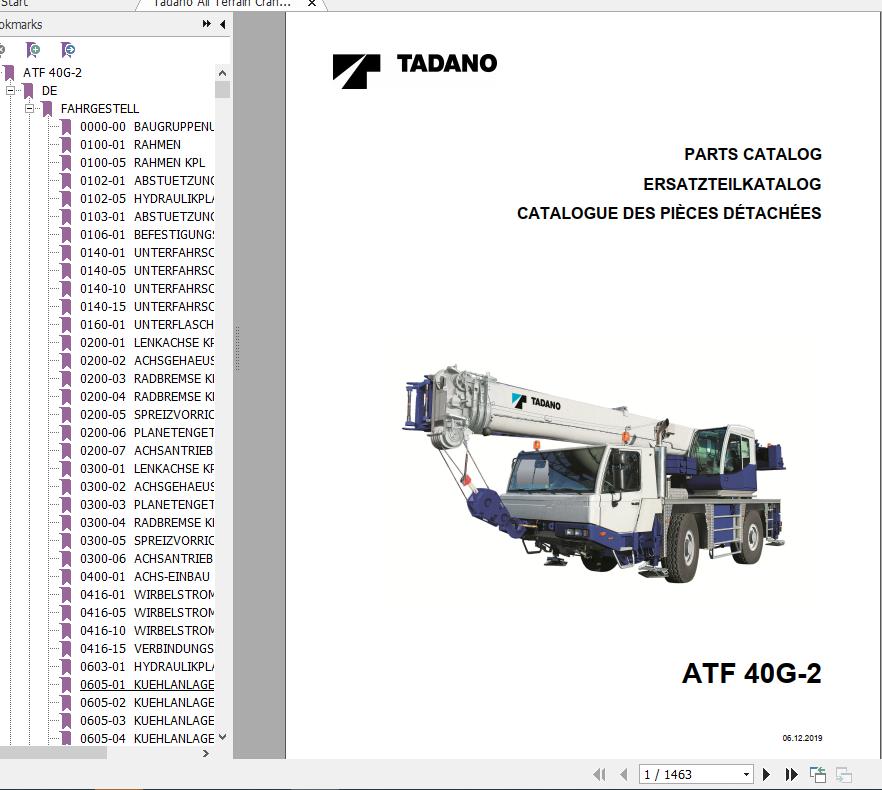The width and height of the screenshot is (882, 790).
Task: Open bookmark 0140-10 UNTERFAHRSCHUTZ
Action: point(146,289)
